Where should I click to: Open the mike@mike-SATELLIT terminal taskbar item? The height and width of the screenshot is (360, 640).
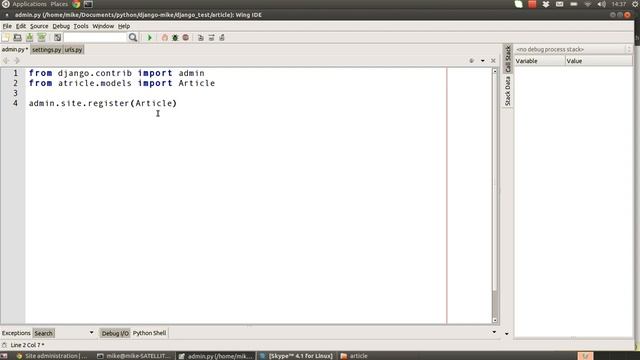[x=133, y=356]
